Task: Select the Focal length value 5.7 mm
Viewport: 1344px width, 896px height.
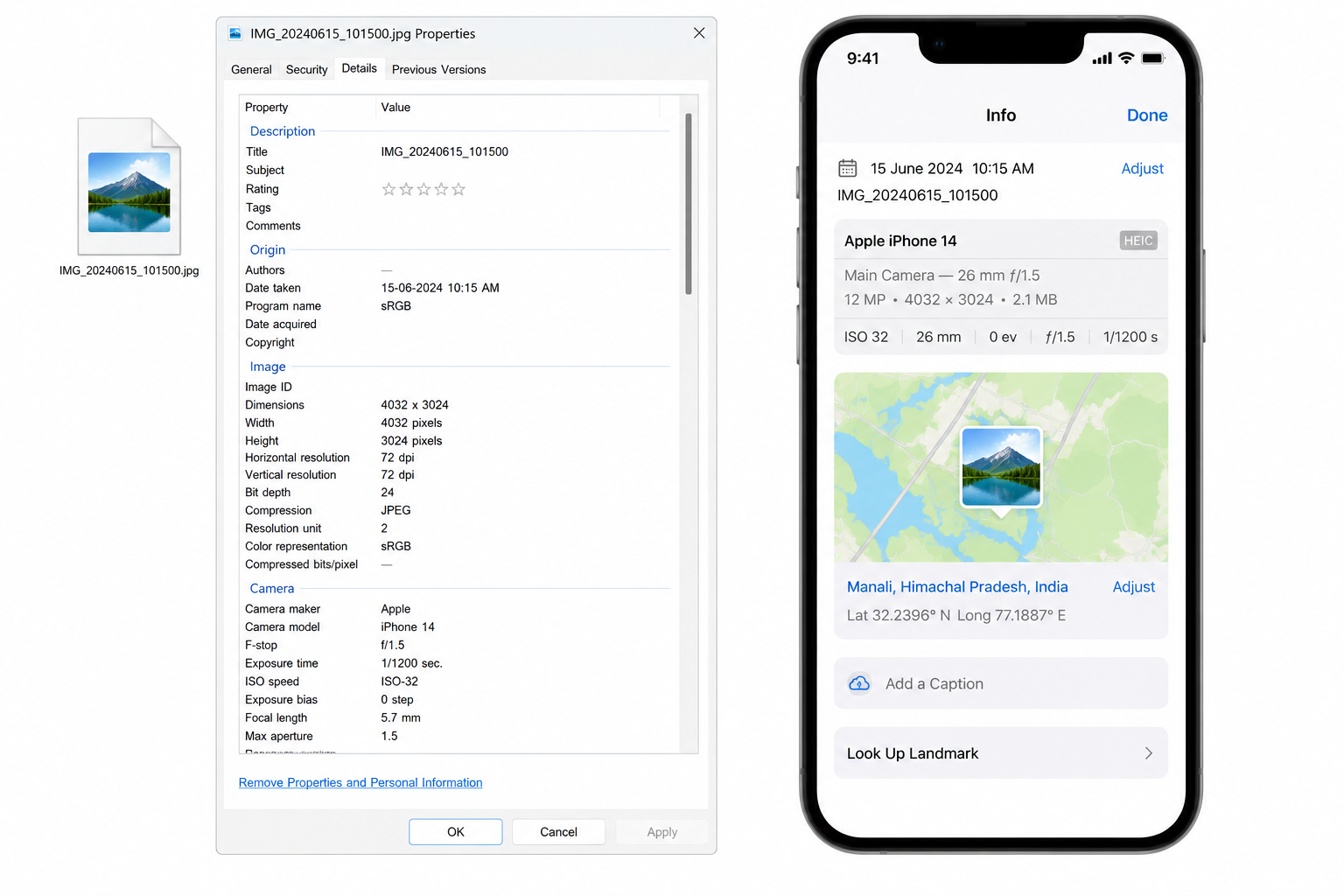Action: (401, 717)
